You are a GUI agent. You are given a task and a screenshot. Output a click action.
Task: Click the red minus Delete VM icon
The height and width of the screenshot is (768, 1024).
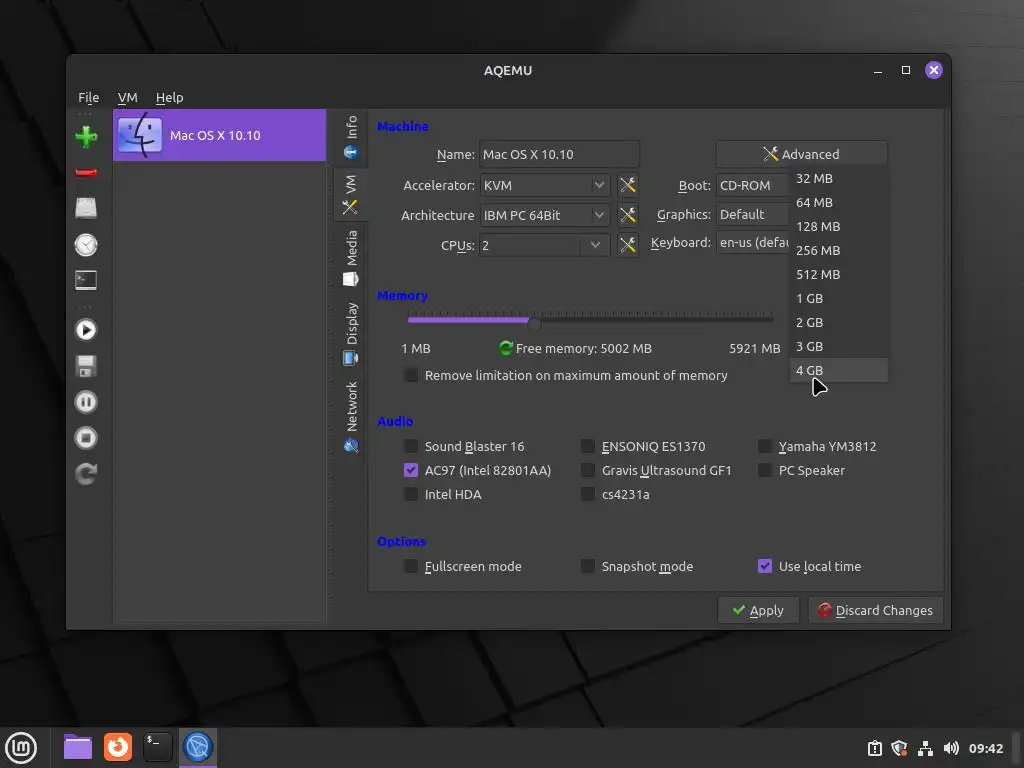(86, 173)
